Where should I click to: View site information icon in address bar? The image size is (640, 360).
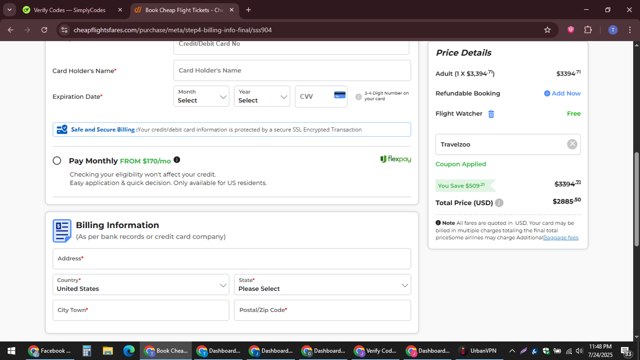(64, 30)
